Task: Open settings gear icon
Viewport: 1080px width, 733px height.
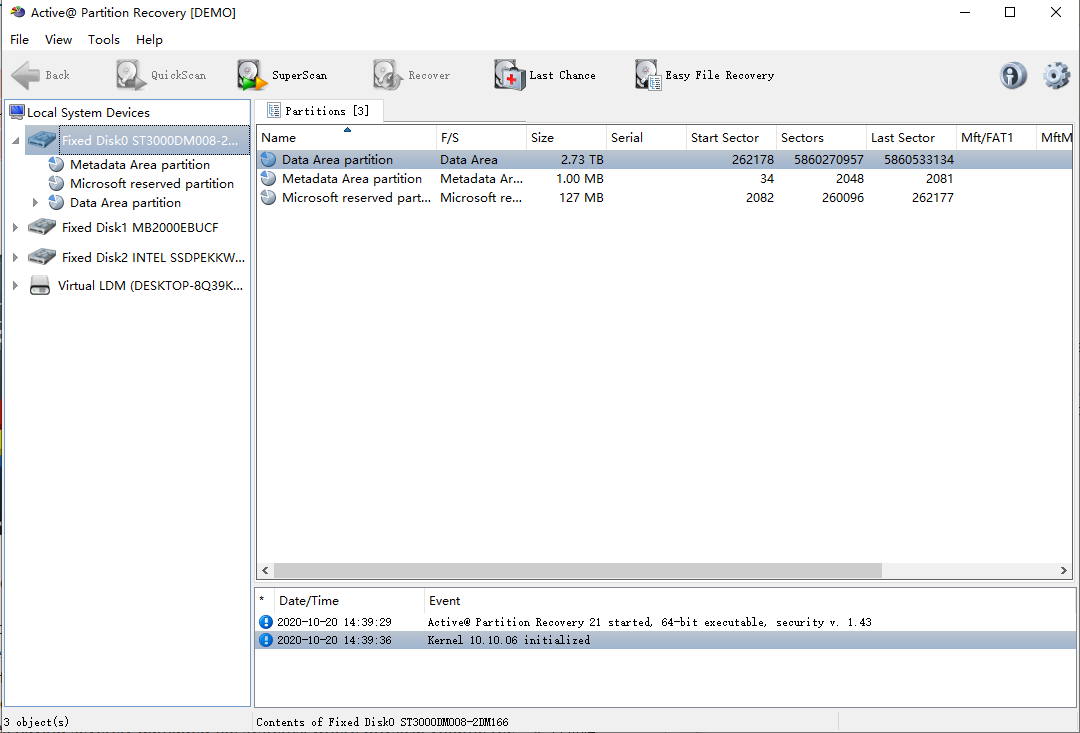Action: pos(1056,75)
